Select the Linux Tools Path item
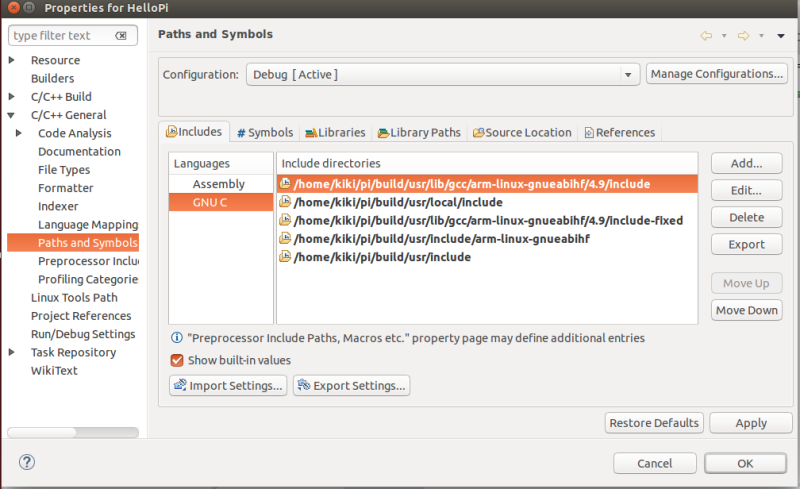Image resolution: width=800 pixels, height=489 pixels. 74,298
